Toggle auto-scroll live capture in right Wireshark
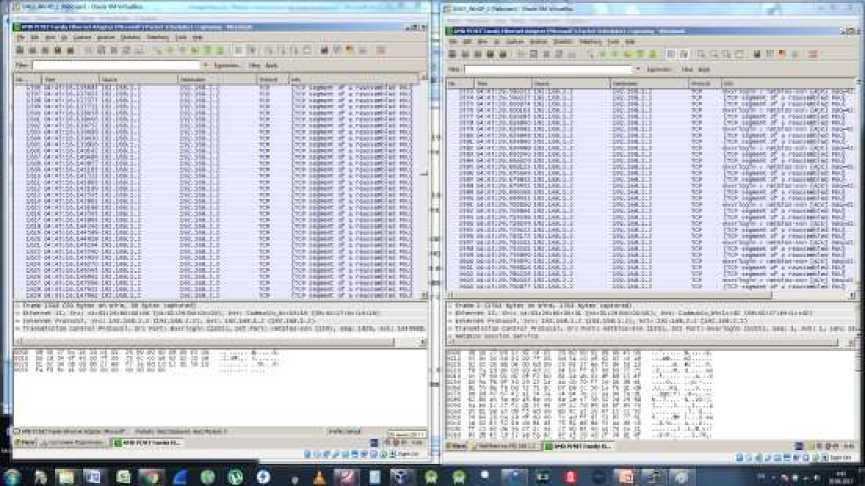Screen dimensions: 865x486 click(x=684, y=55)
